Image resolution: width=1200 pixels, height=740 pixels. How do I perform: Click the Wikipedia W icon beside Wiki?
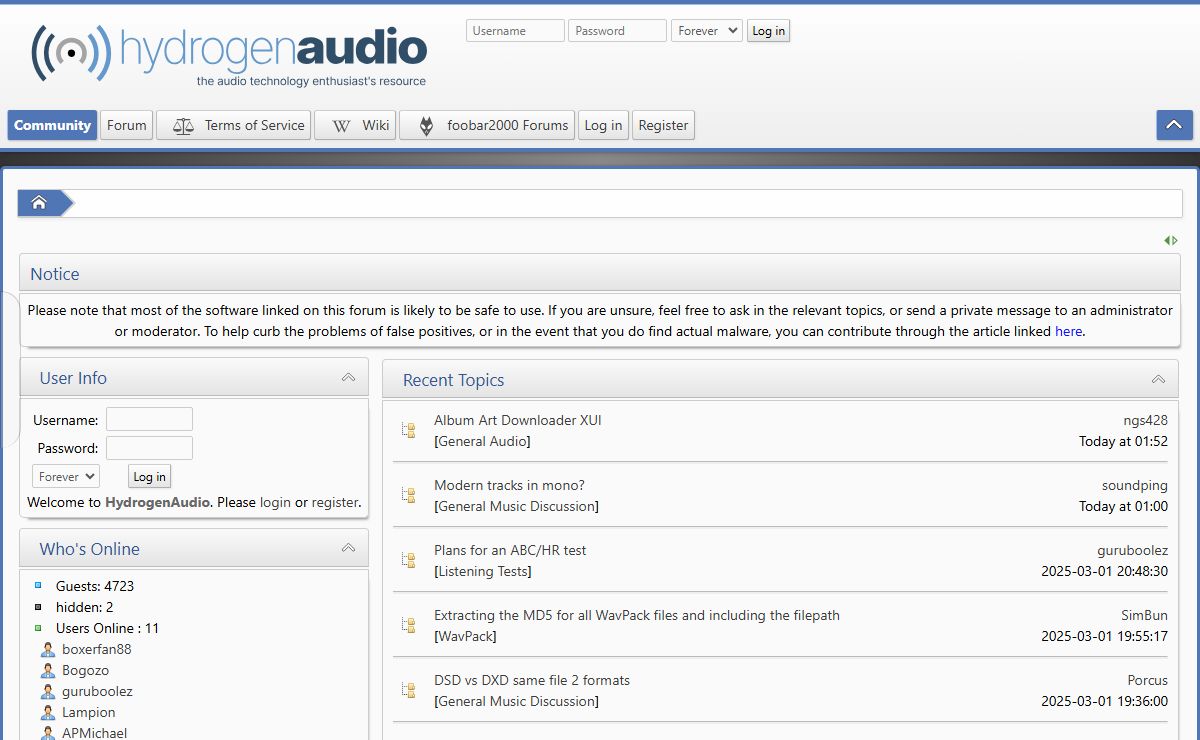[x=341, y=126]
